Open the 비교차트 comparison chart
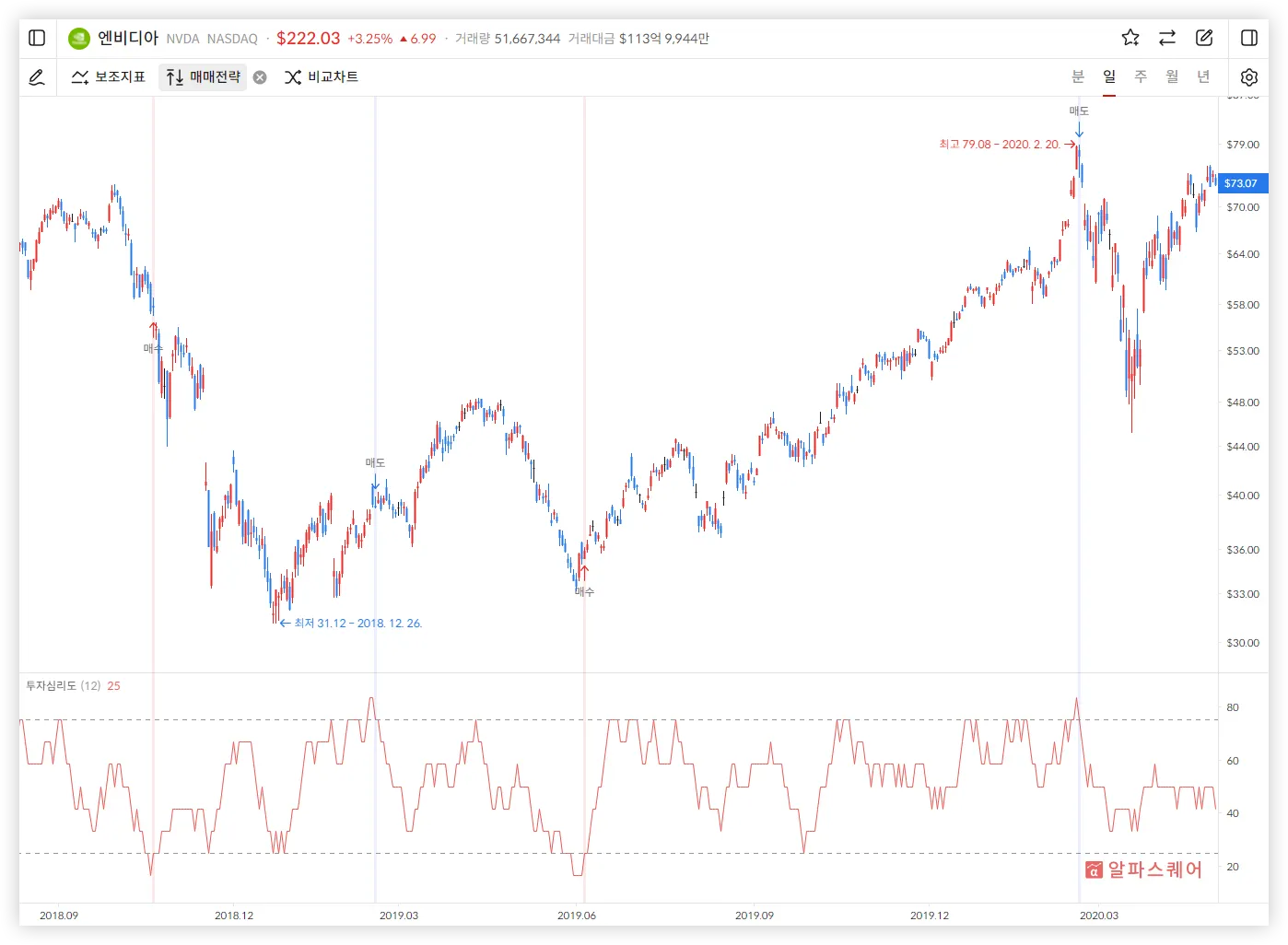Image resolution: width=1288 pixels, height=945 pixels. [x=322, y=77]
